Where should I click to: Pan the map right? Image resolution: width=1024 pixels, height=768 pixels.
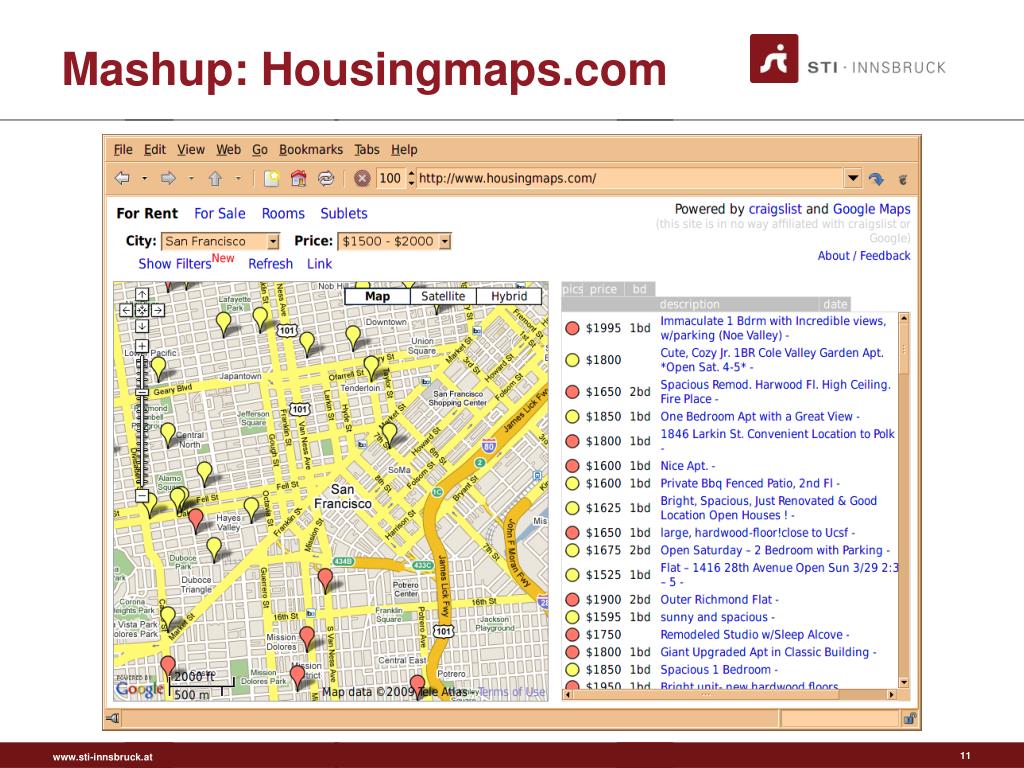tap(157, 310)
